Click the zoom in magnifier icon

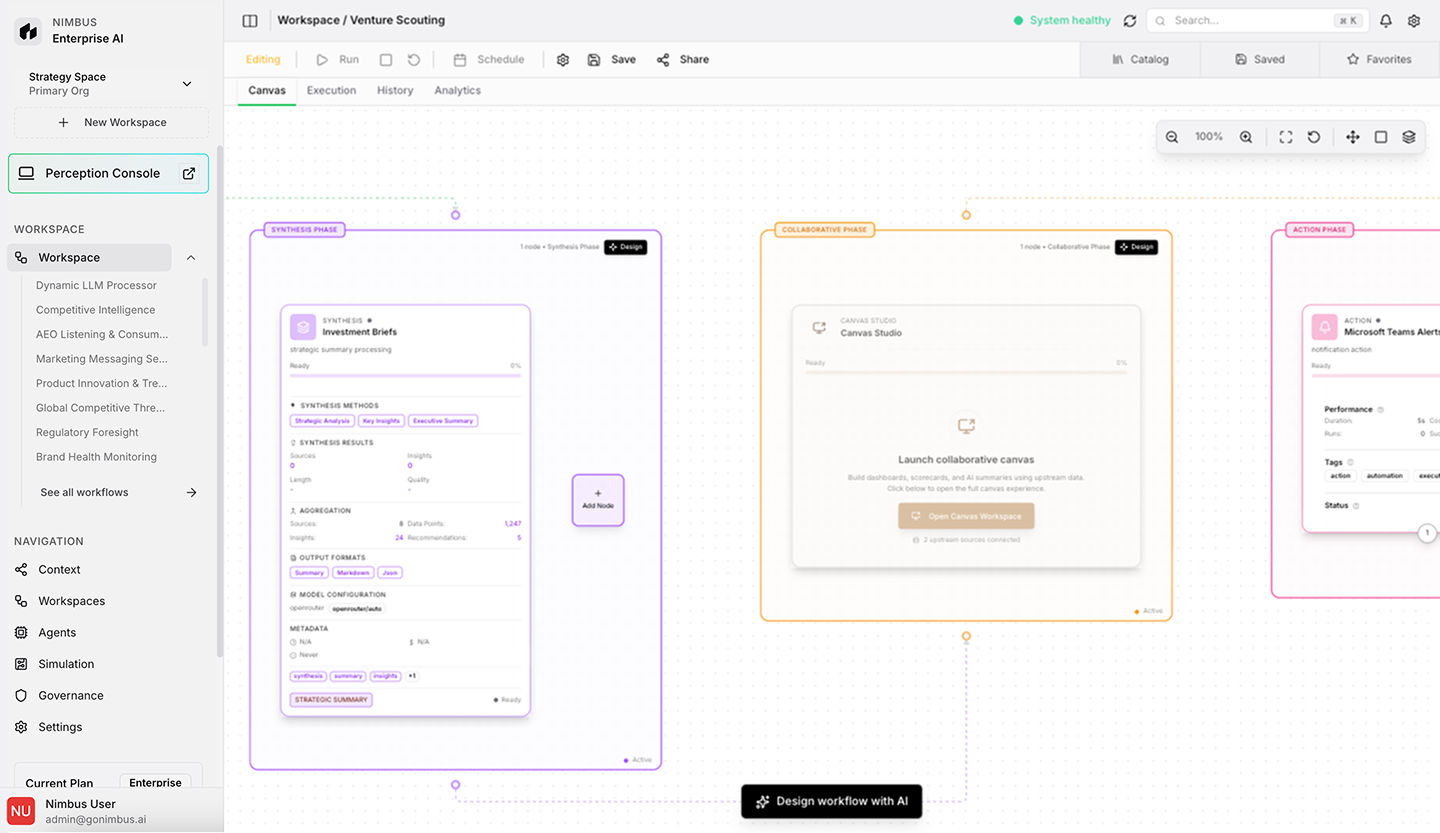[x=1246, y=137]
